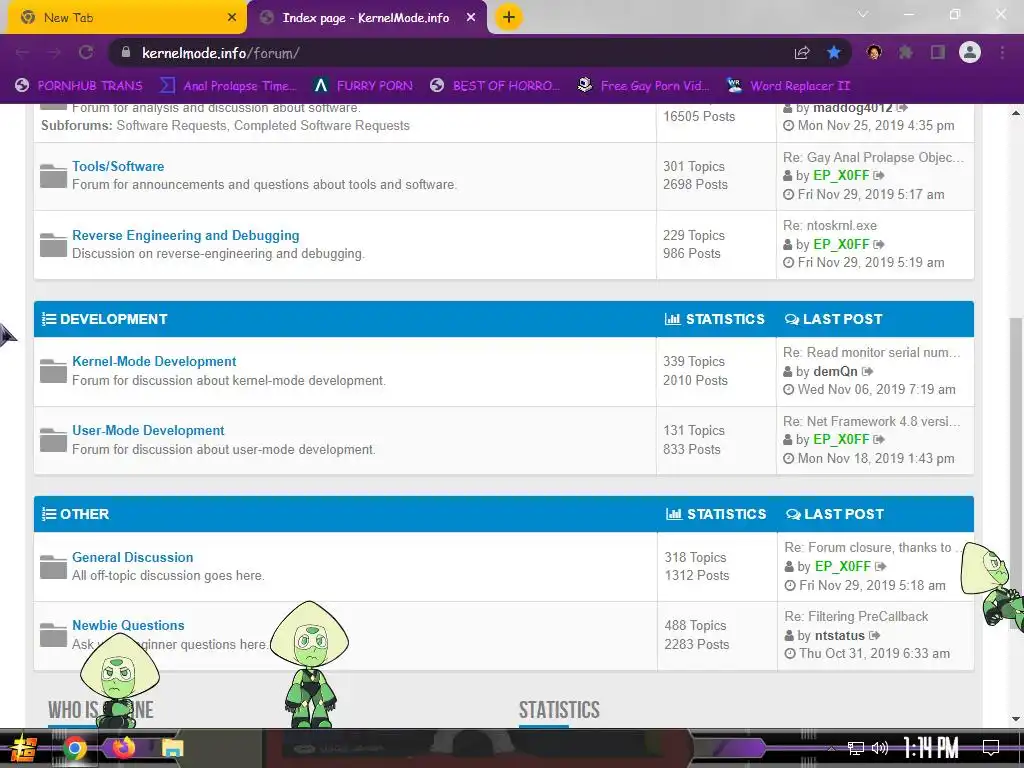Open the Kernel-Mode Development forum
1024x768 pixels.
pos(154,361)
